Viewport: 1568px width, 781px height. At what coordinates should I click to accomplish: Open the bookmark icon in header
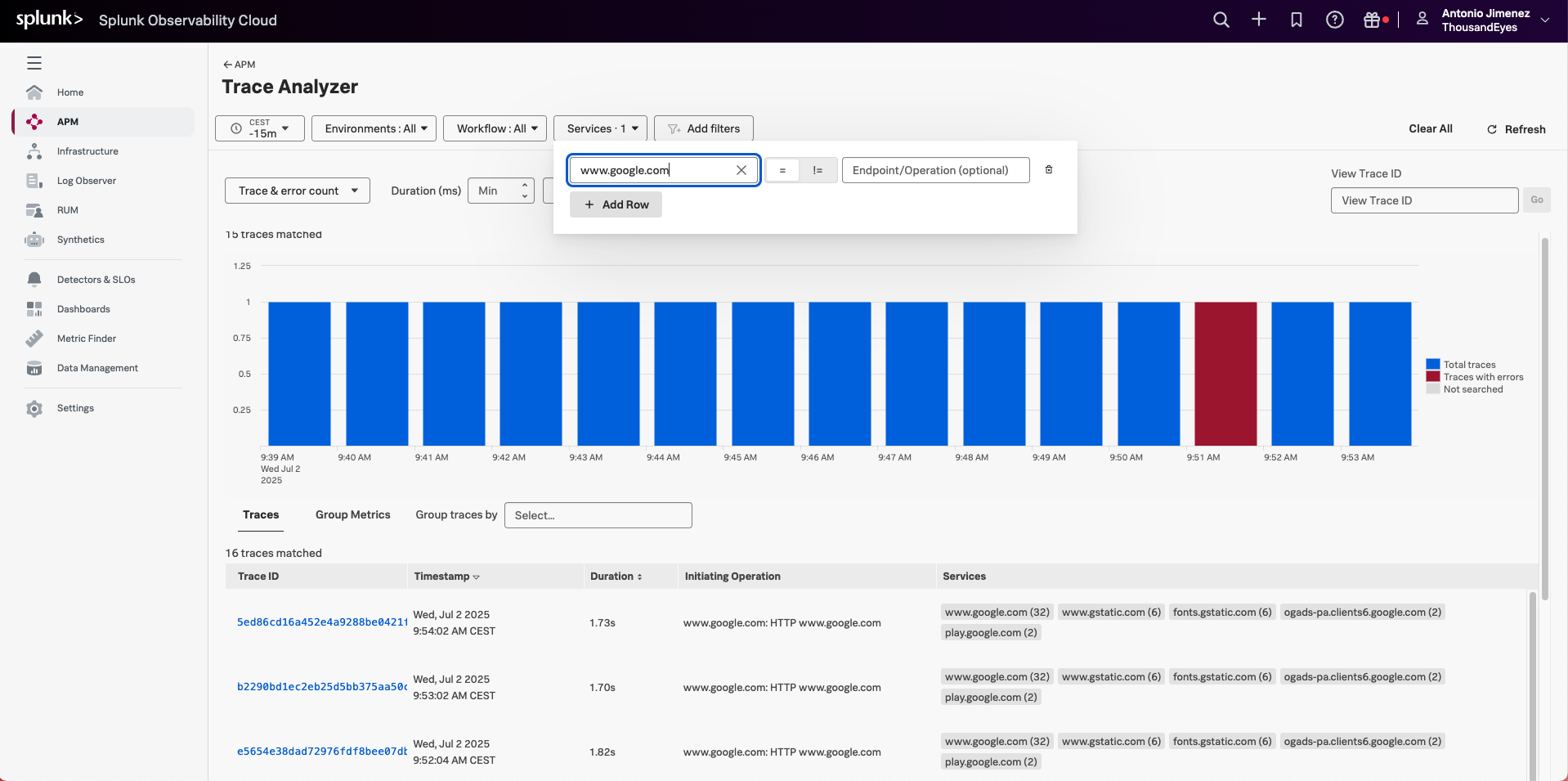pos(1297,20)
